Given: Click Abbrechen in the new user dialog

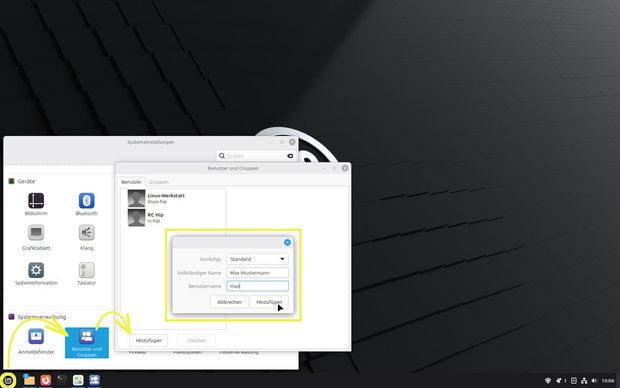Looking at the screenshot, I should tap(229, 302).
